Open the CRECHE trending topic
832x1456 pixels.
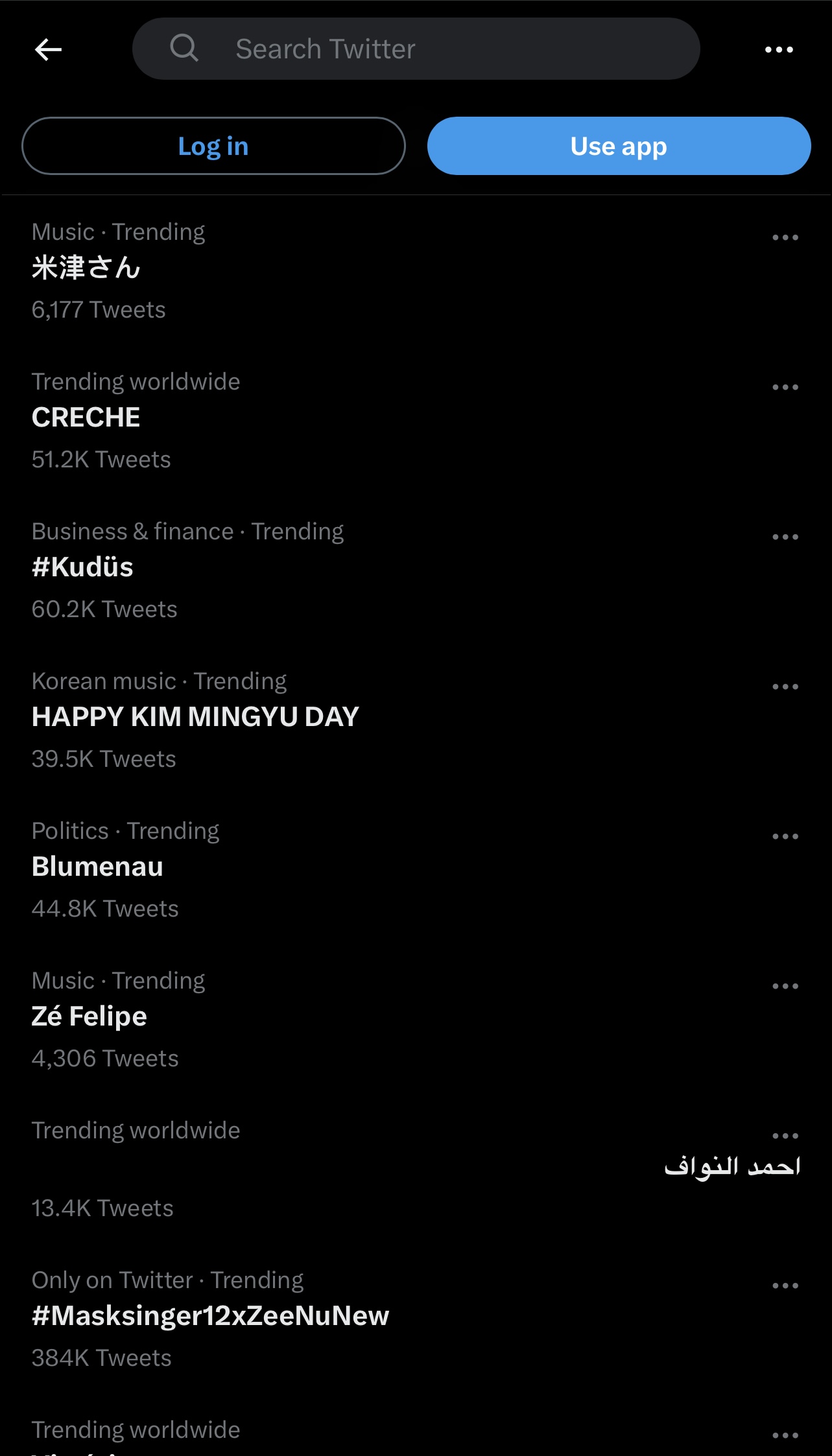[86, 418]
